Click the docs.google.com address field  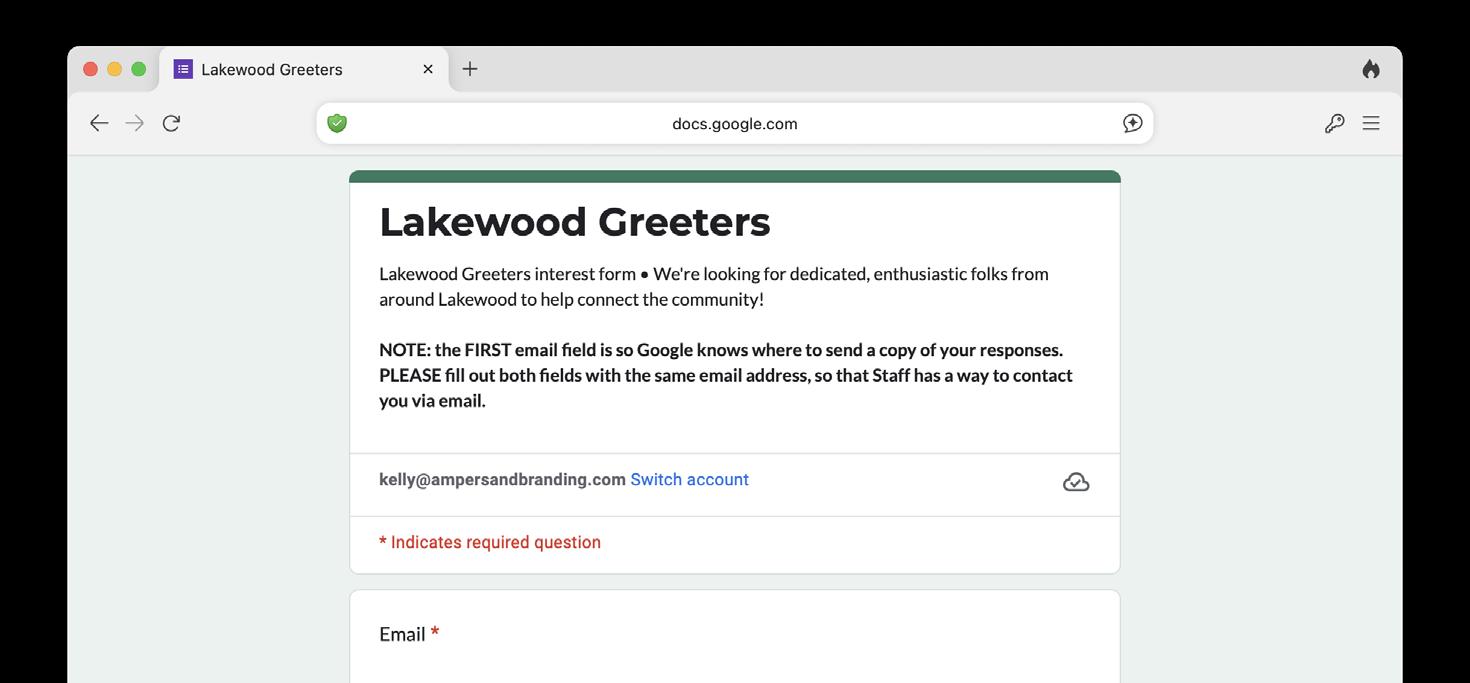[x=735, y=124]
